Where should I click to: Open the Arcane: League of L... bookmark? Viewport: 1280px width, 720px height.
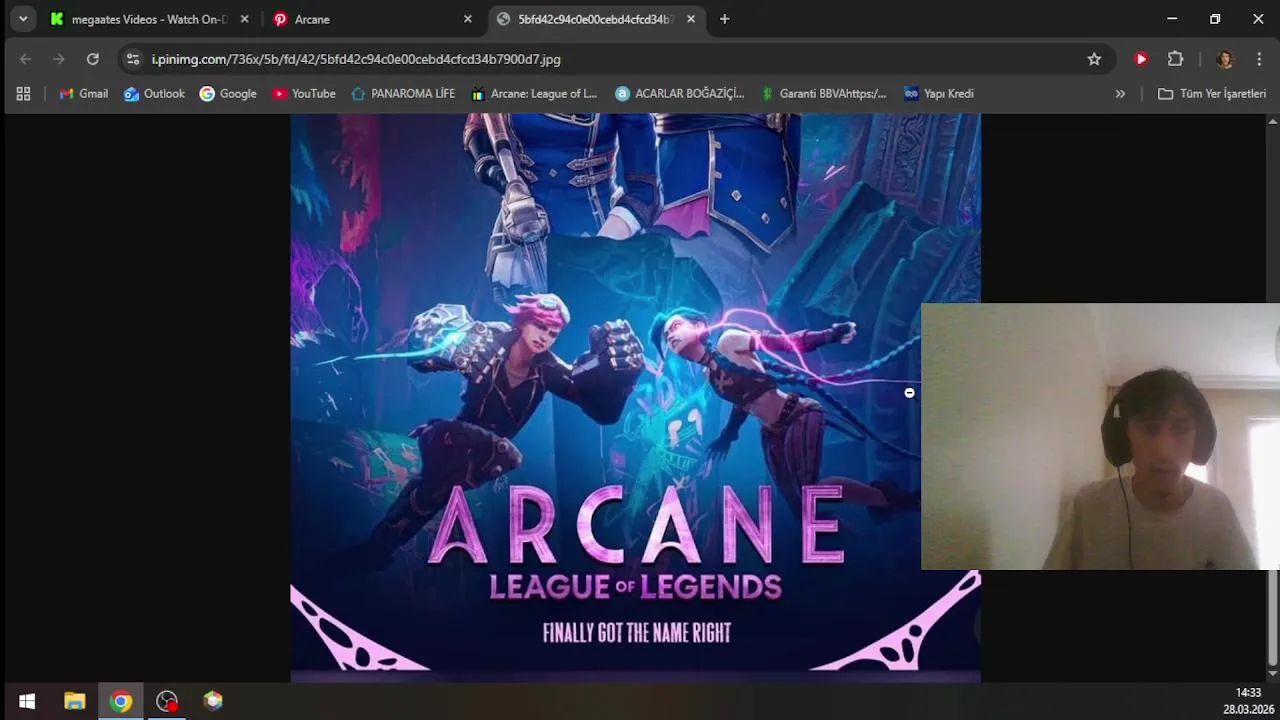(534, 93)
